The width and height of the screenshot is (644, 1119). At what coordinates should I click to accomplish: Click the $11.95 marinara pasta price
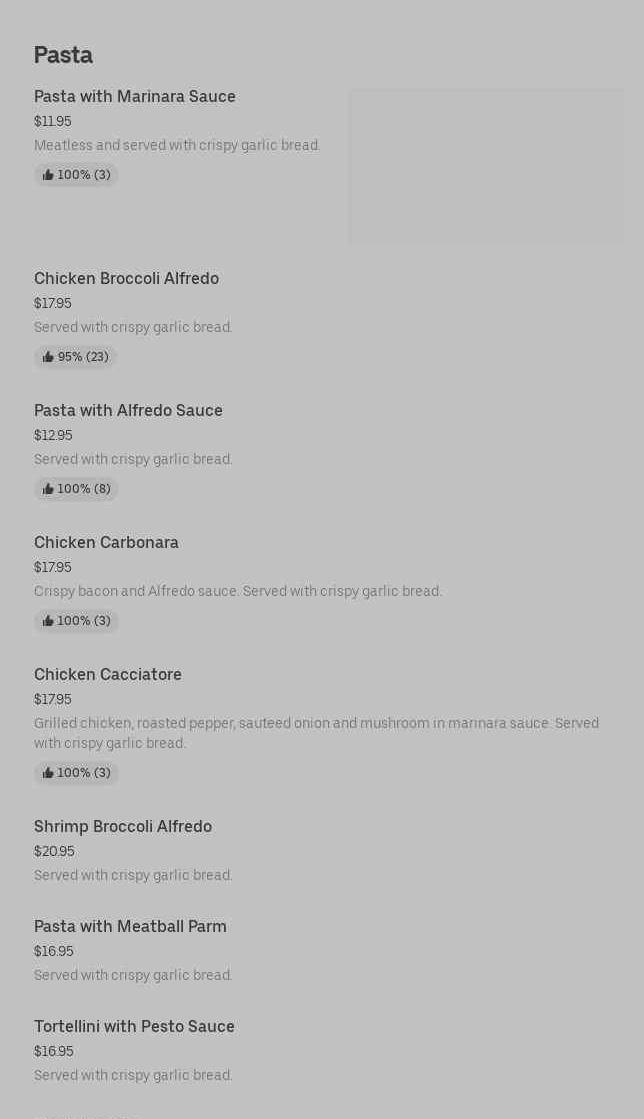[52, 121]
